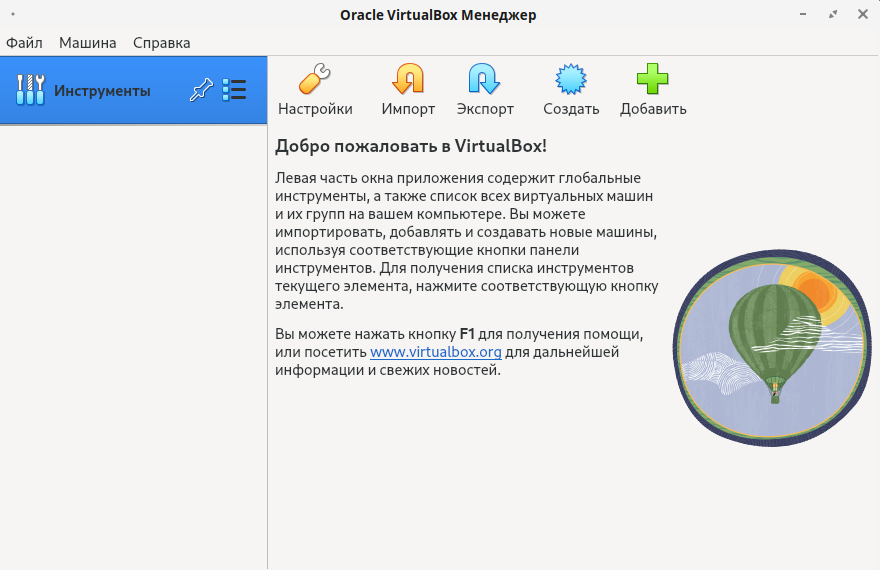880x570 pixels.
Task: Click the wrench and screwdriver tools icon
Action: coord(30,91)
